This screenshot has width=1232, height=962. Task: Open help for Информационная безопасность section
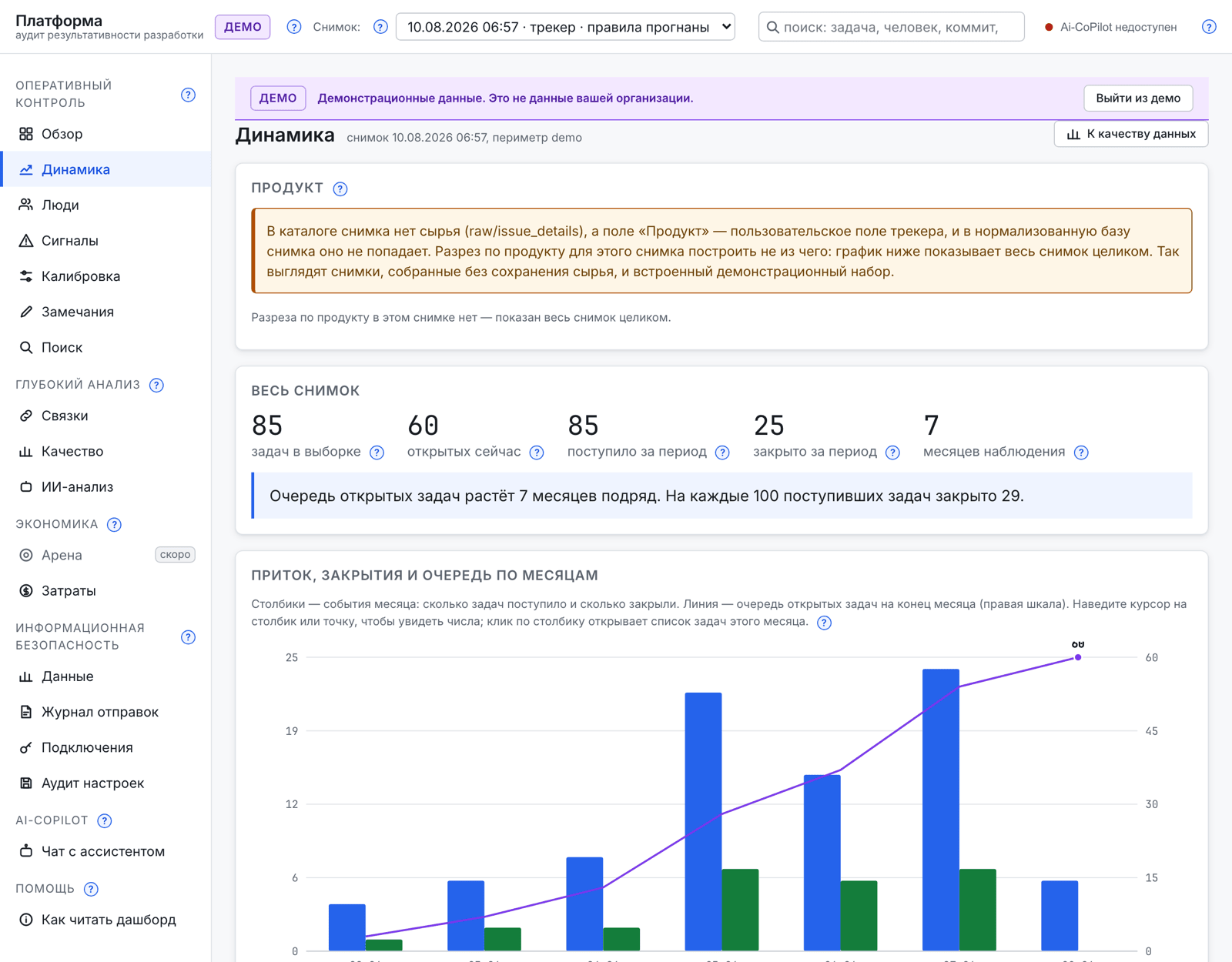(188, 636)
